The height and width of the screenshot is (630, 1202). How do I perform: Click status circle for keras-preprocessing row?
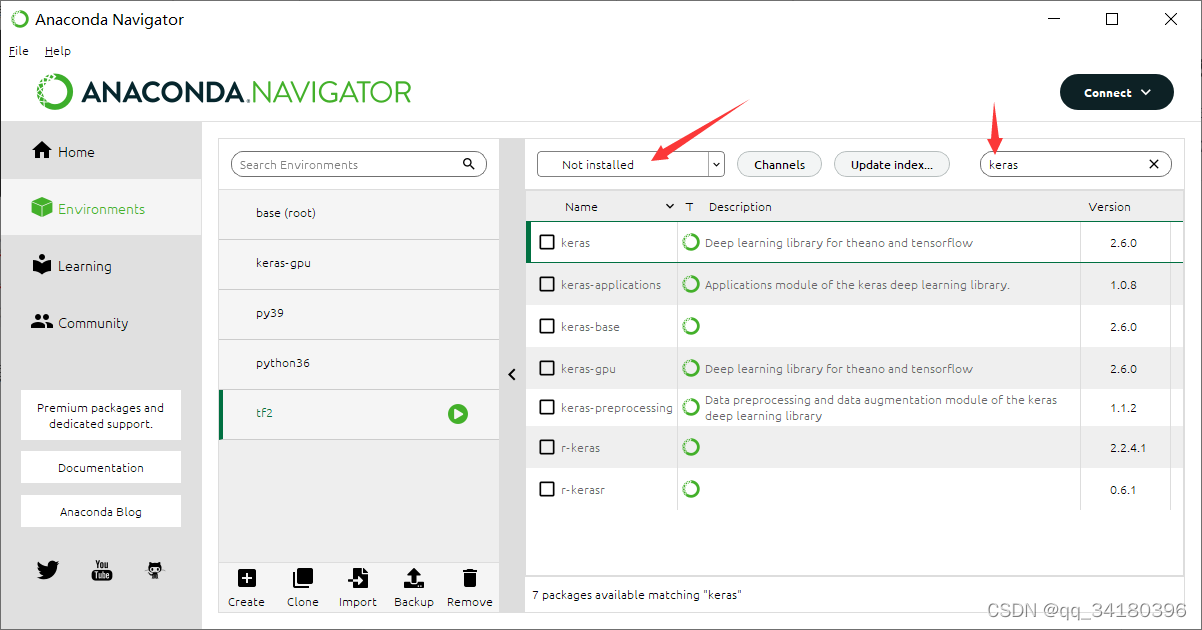(x=691, y=407)
